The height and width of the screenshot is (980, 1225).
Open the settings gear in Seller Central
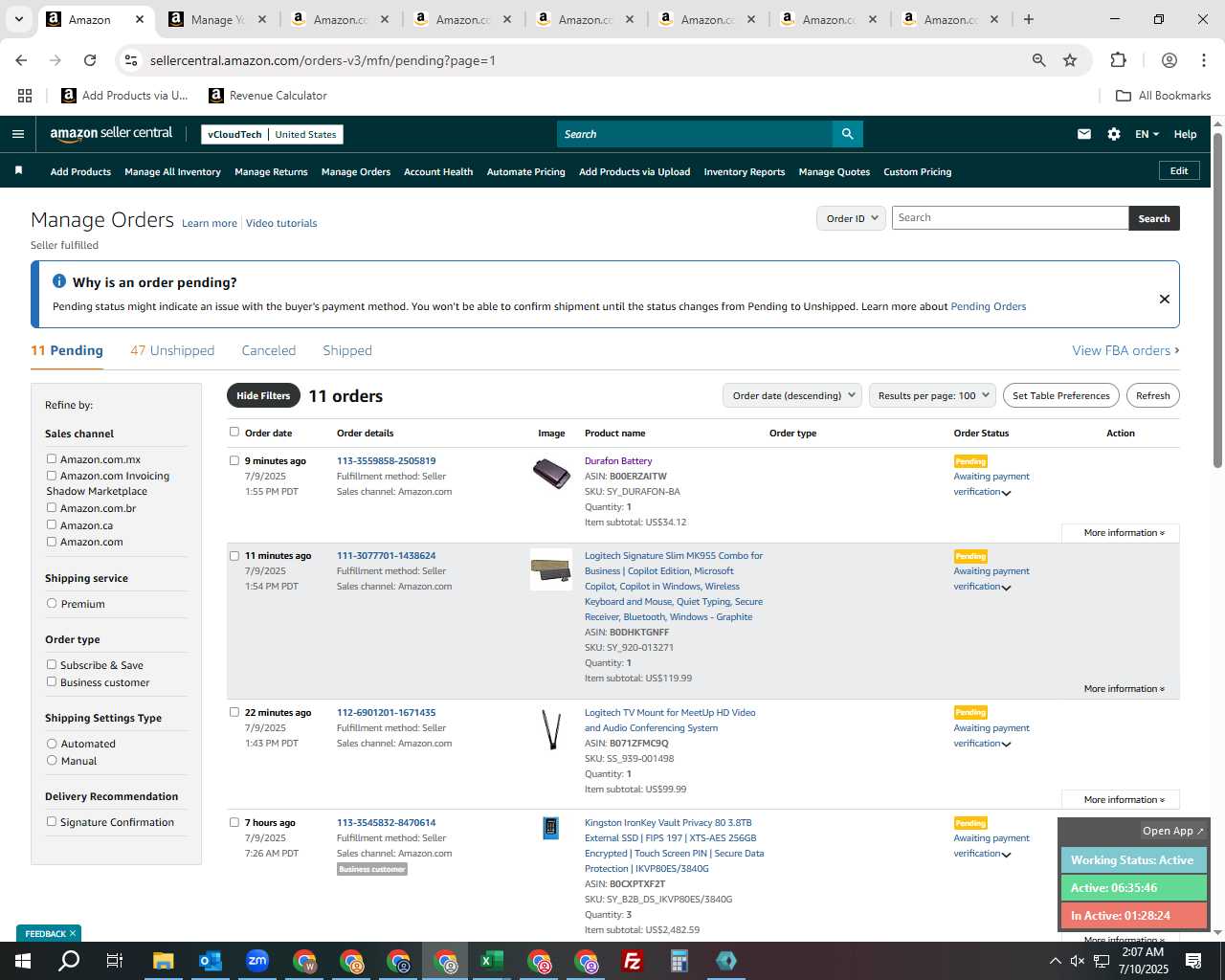[x=1114, y=134]
